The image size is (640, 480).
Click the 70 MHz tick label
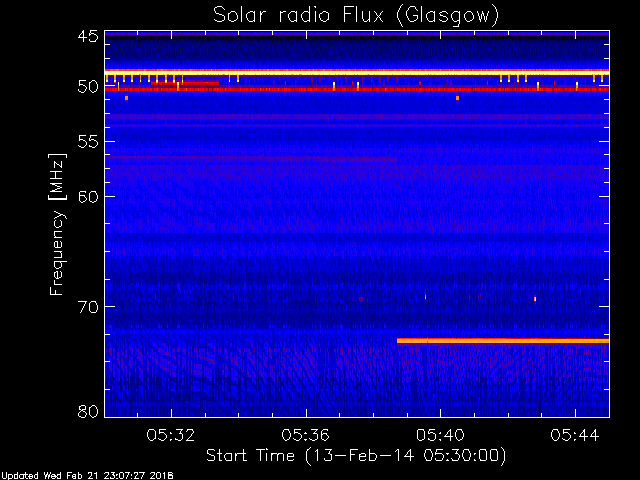[x=88, y=307]
